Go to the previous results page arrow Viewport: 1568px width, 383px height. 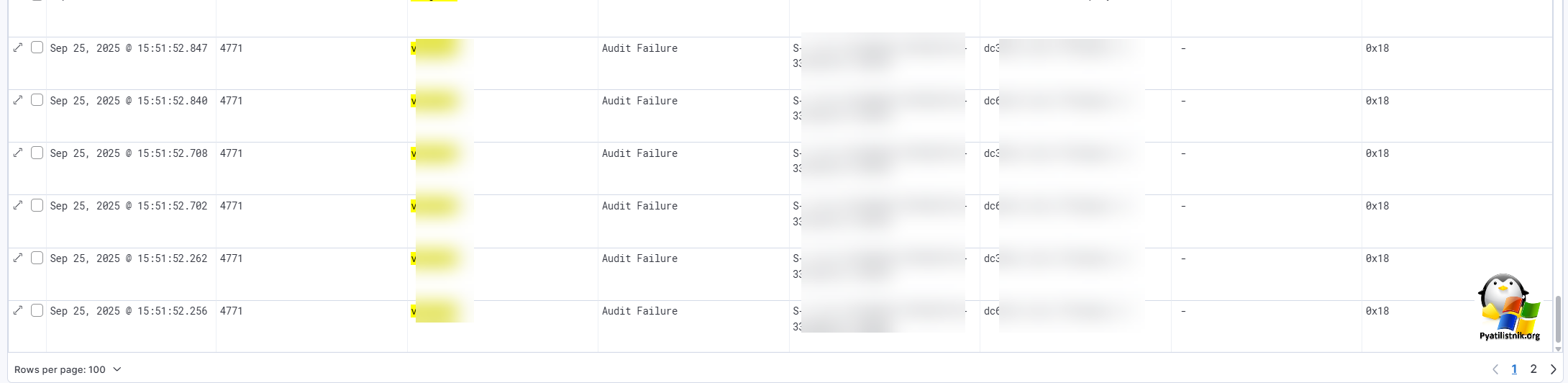[x=1495, y=369]
